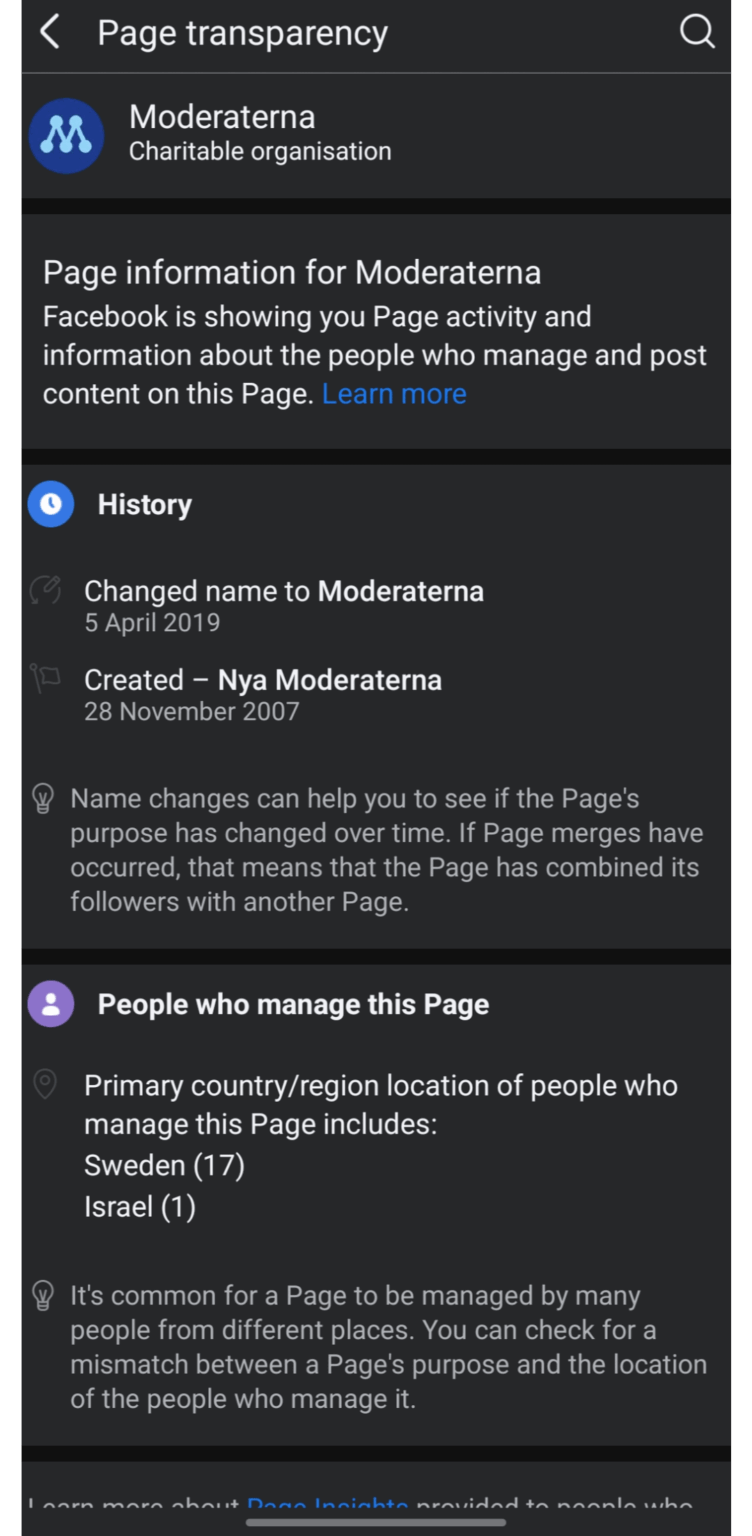Tap the Moderaterna page name header
Image resolution: width=752 pixels, height=1536 pixels.
[222, 116]
